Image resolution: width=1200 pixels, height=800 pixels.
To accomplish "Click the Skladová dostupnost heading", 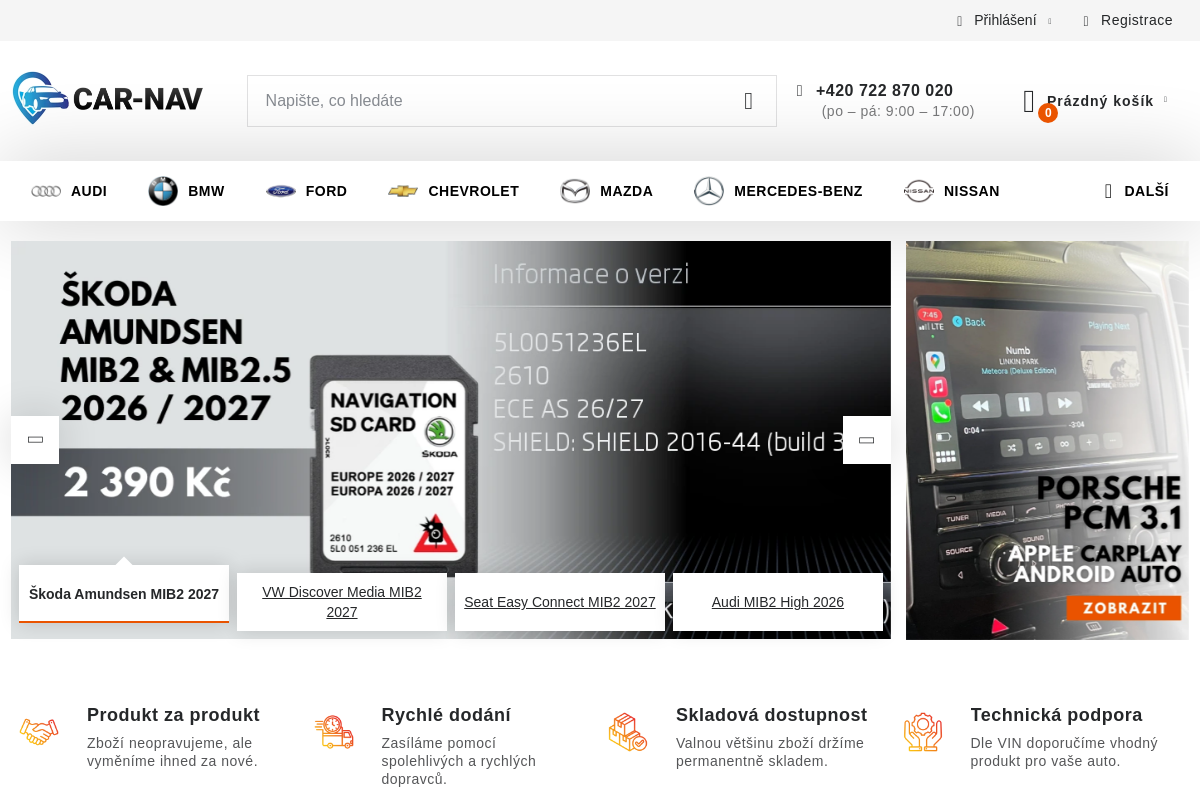I will pyautogui.click(x=771, y=715).
